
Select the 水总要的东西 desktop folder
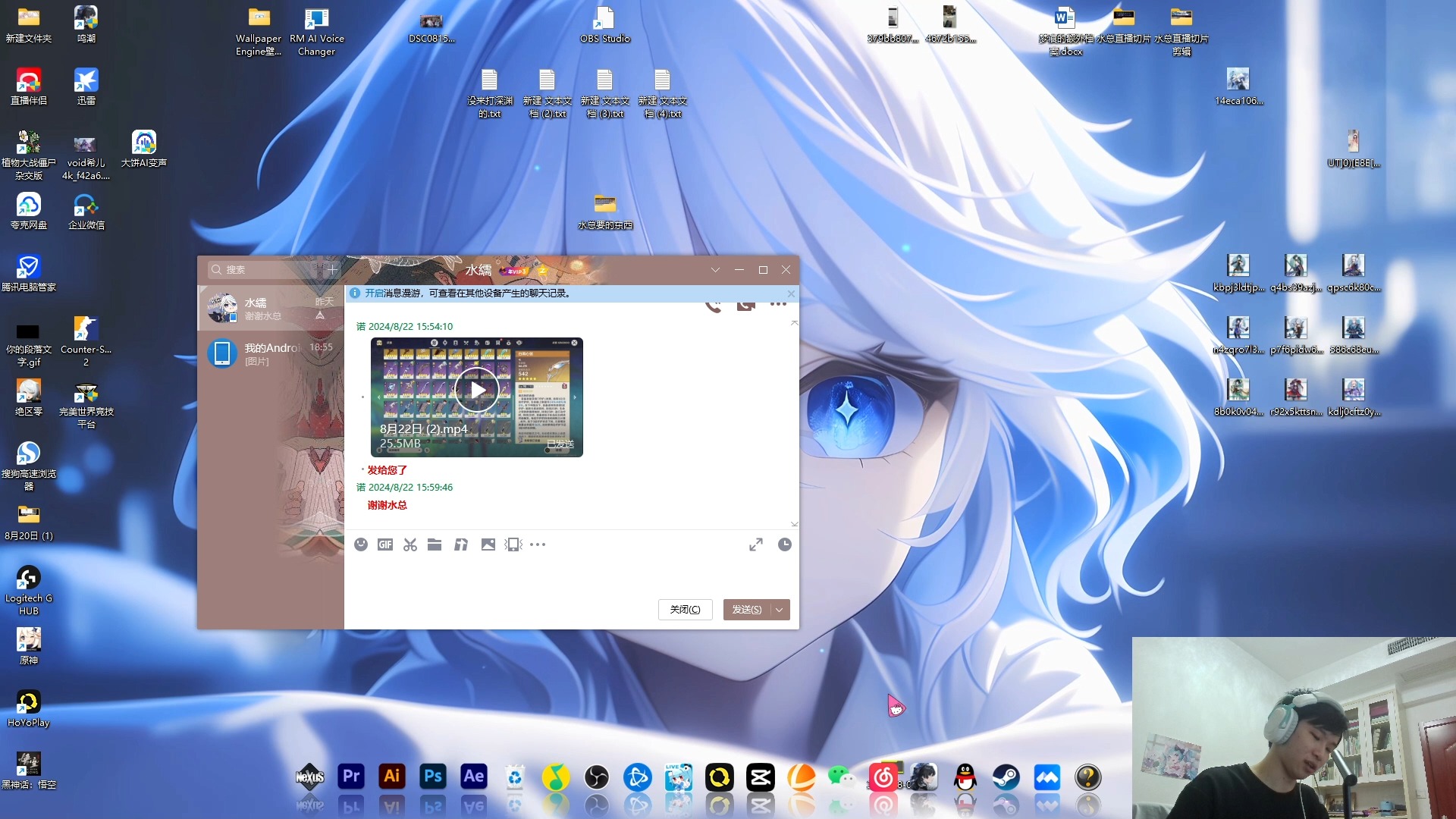pos(604,211)
